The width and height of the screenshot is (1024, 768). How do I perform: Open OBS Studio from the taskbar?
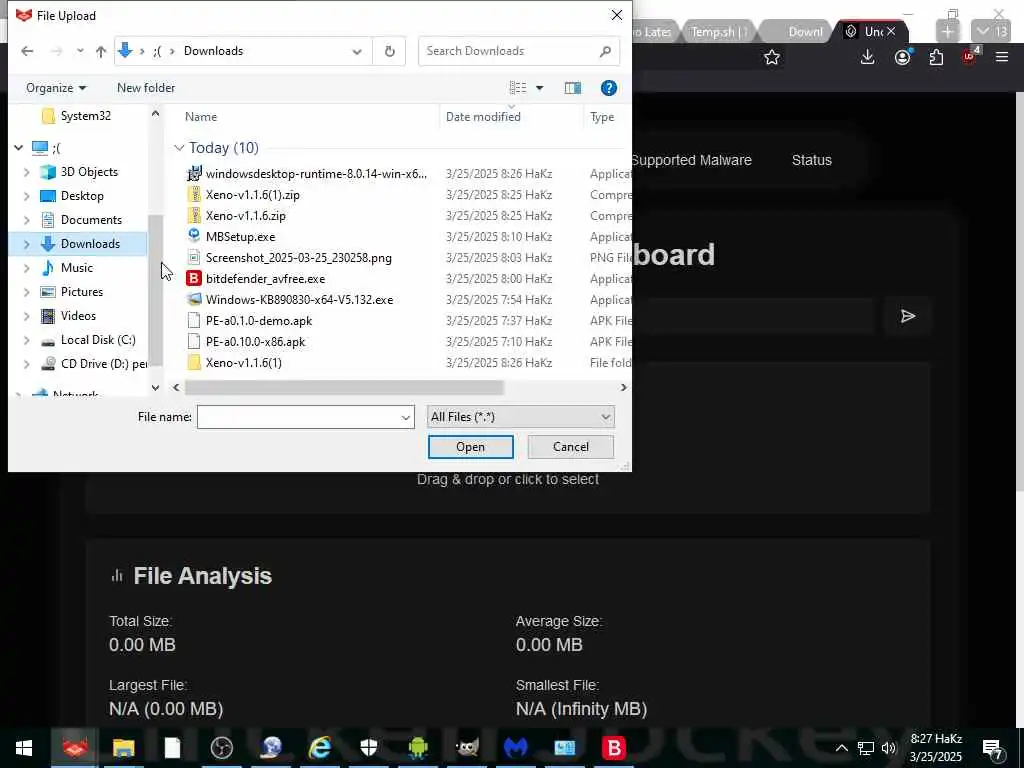pos(222,748)
